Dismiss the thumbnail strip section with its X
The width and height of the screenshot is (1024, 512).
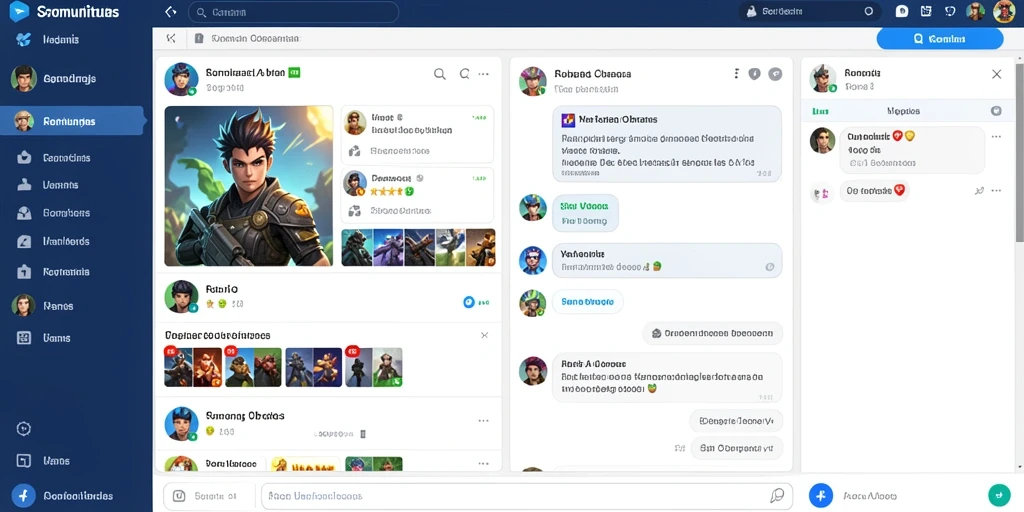[485, 335]
